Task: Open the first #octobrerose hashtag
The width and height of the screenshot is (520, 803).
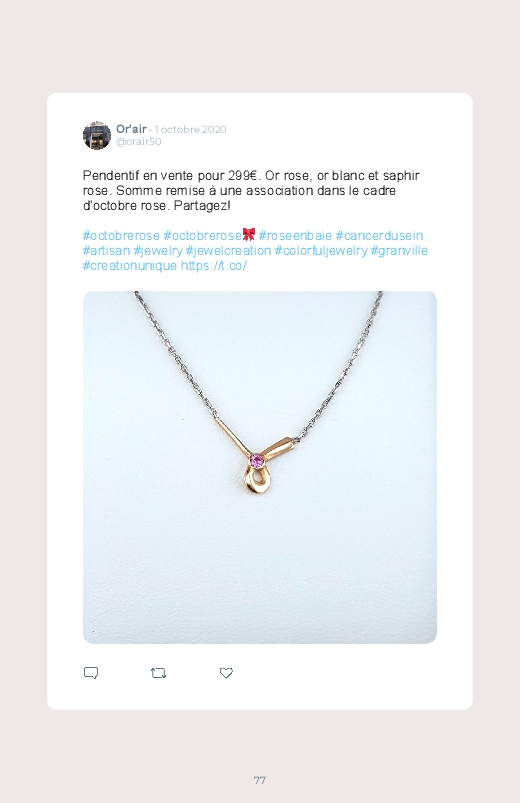Action: (x=121, y=236)
